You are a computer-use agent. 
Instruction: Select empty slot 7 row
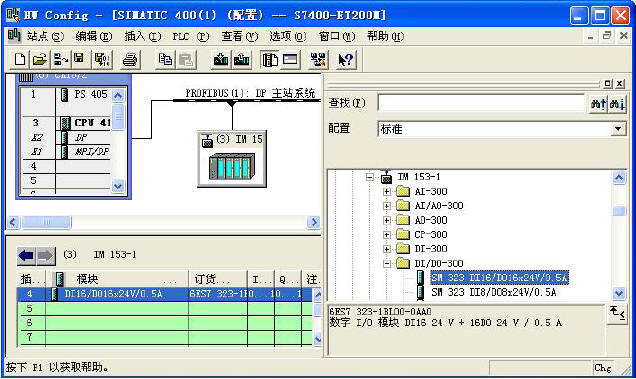coord(164,337)
